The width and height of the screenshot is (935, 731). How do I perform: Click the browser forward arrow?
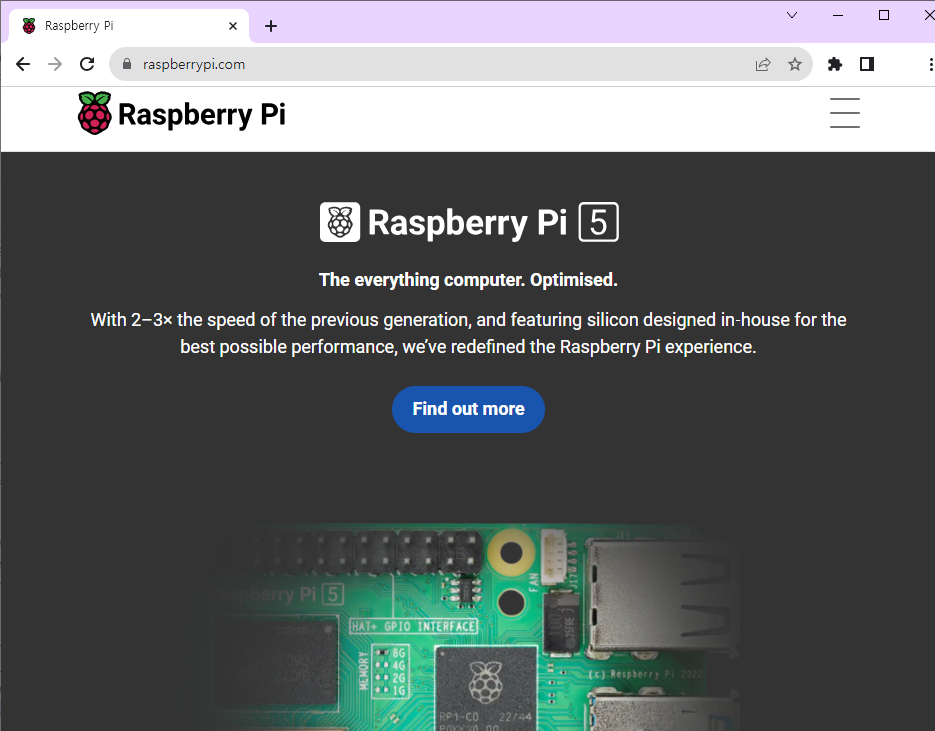(x=55, y=64)
